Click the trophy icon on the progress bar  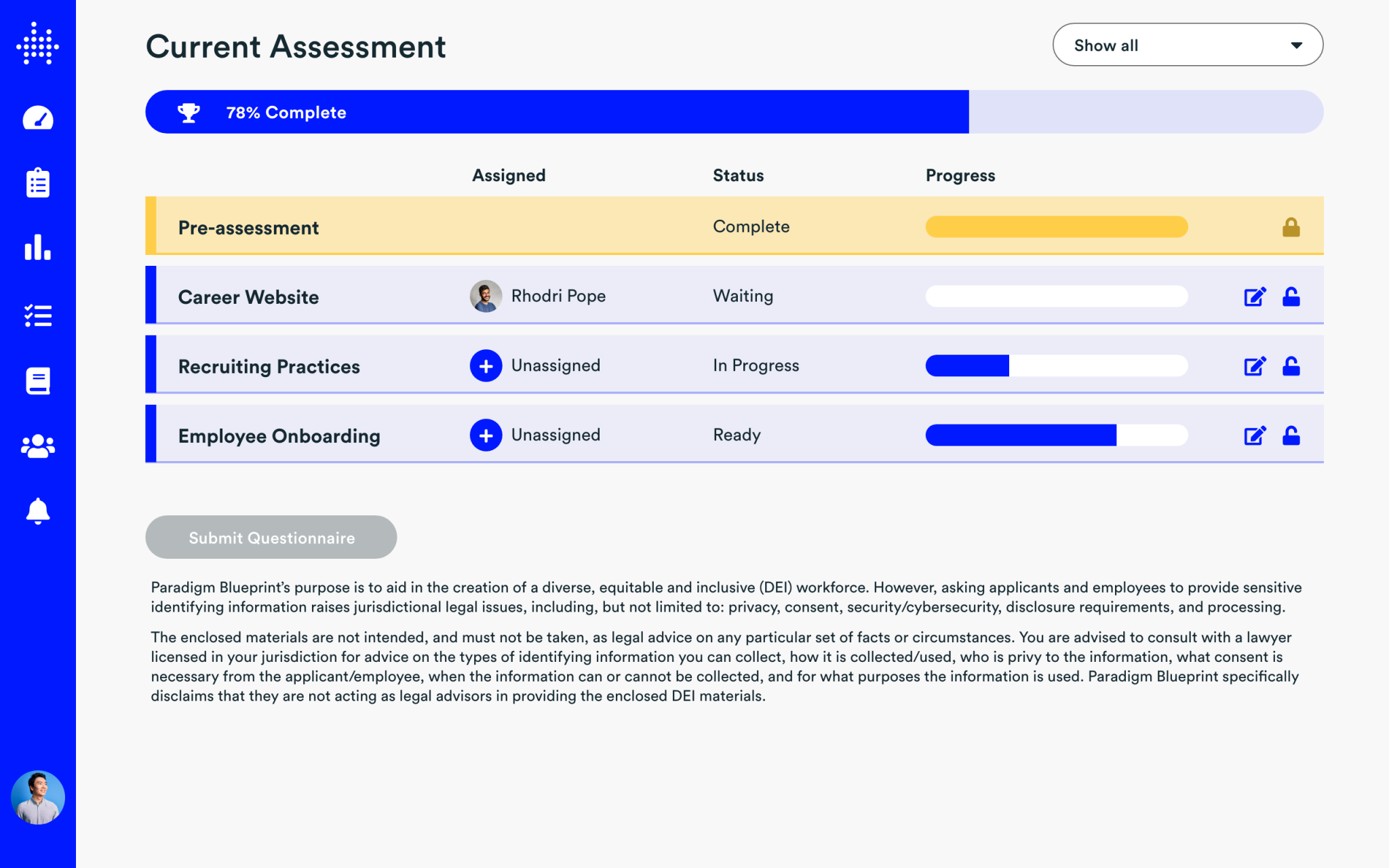[x=188, y=111]
